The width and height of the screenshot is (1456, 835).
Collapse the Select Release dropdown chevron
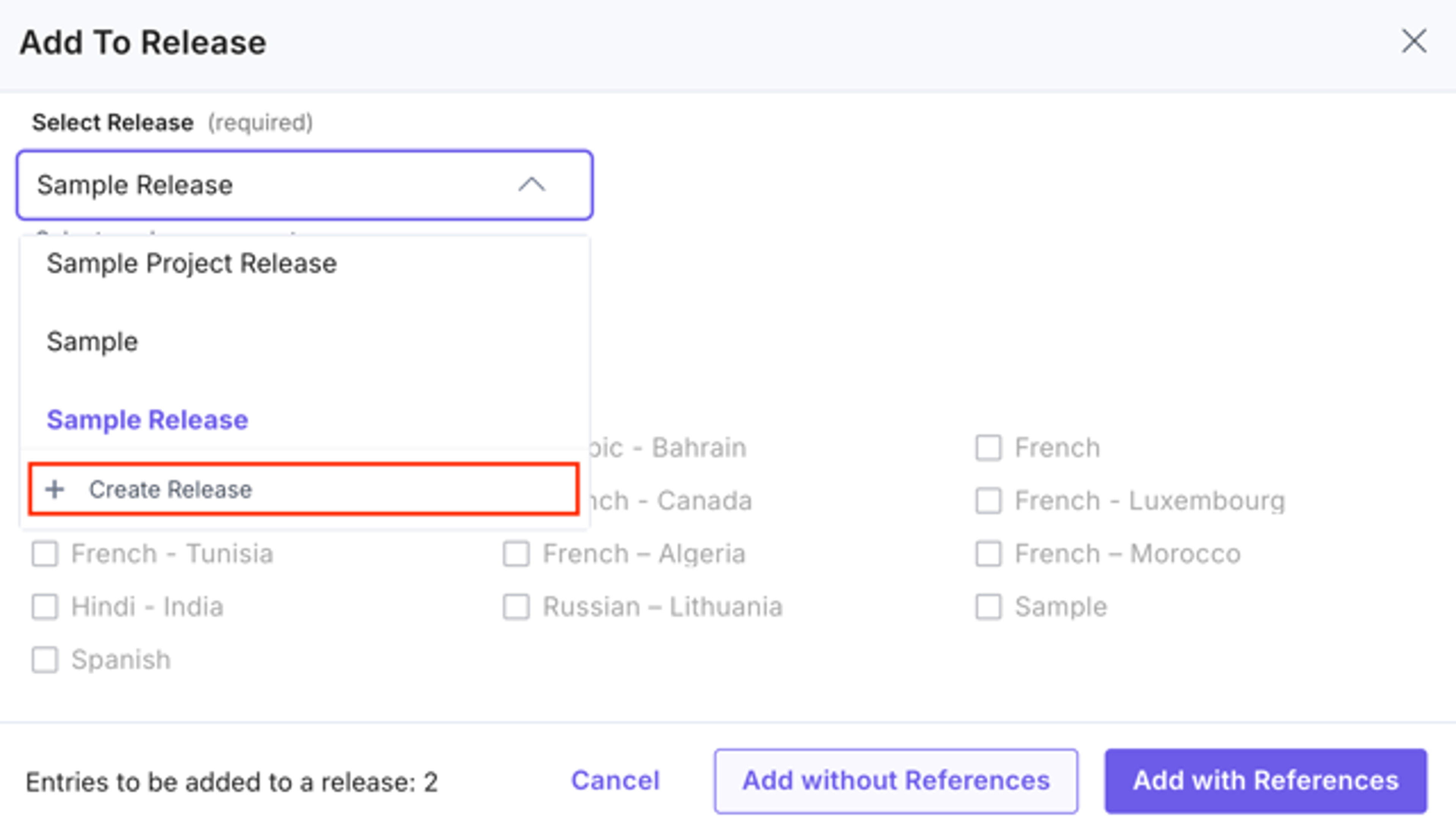click(x=532, y=185)
